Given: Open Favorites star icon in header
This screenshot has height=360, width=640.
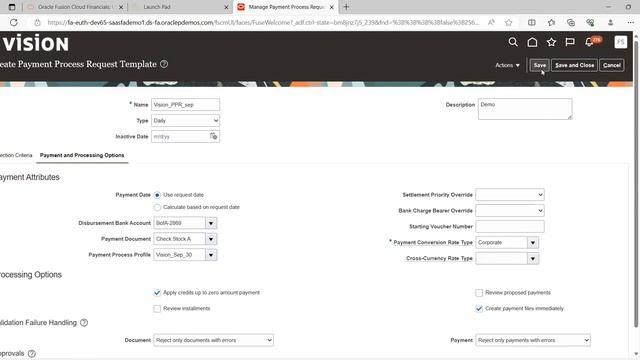Looking at the screenshot, I should coord(551,42).
